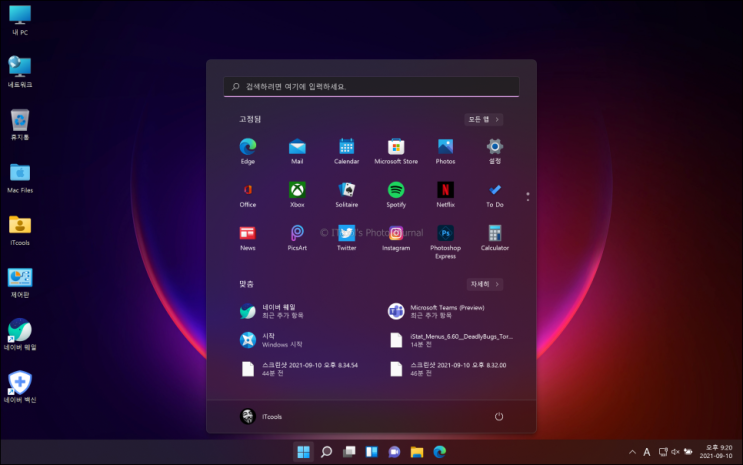The image size is (743, 465).
Task: Open the iStat_Menus_6.60 recommended file
Action: point(450,340)
